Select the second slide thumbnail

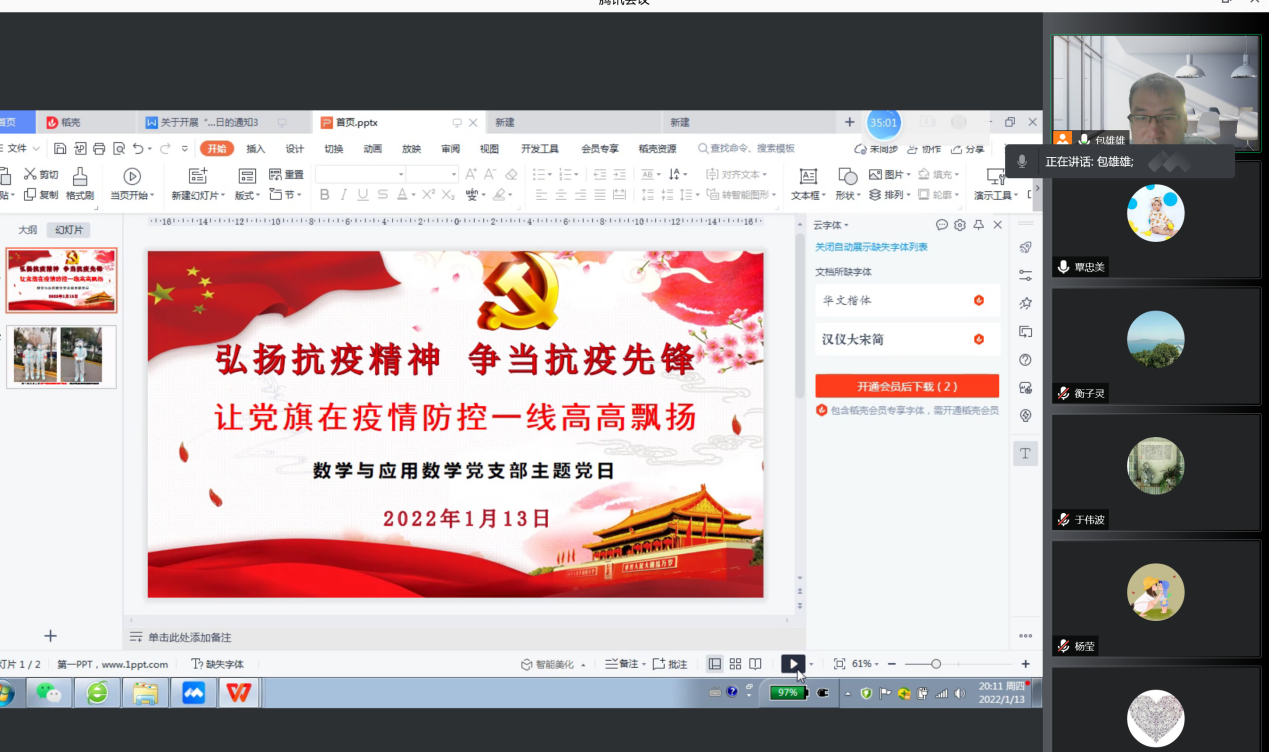62,356
